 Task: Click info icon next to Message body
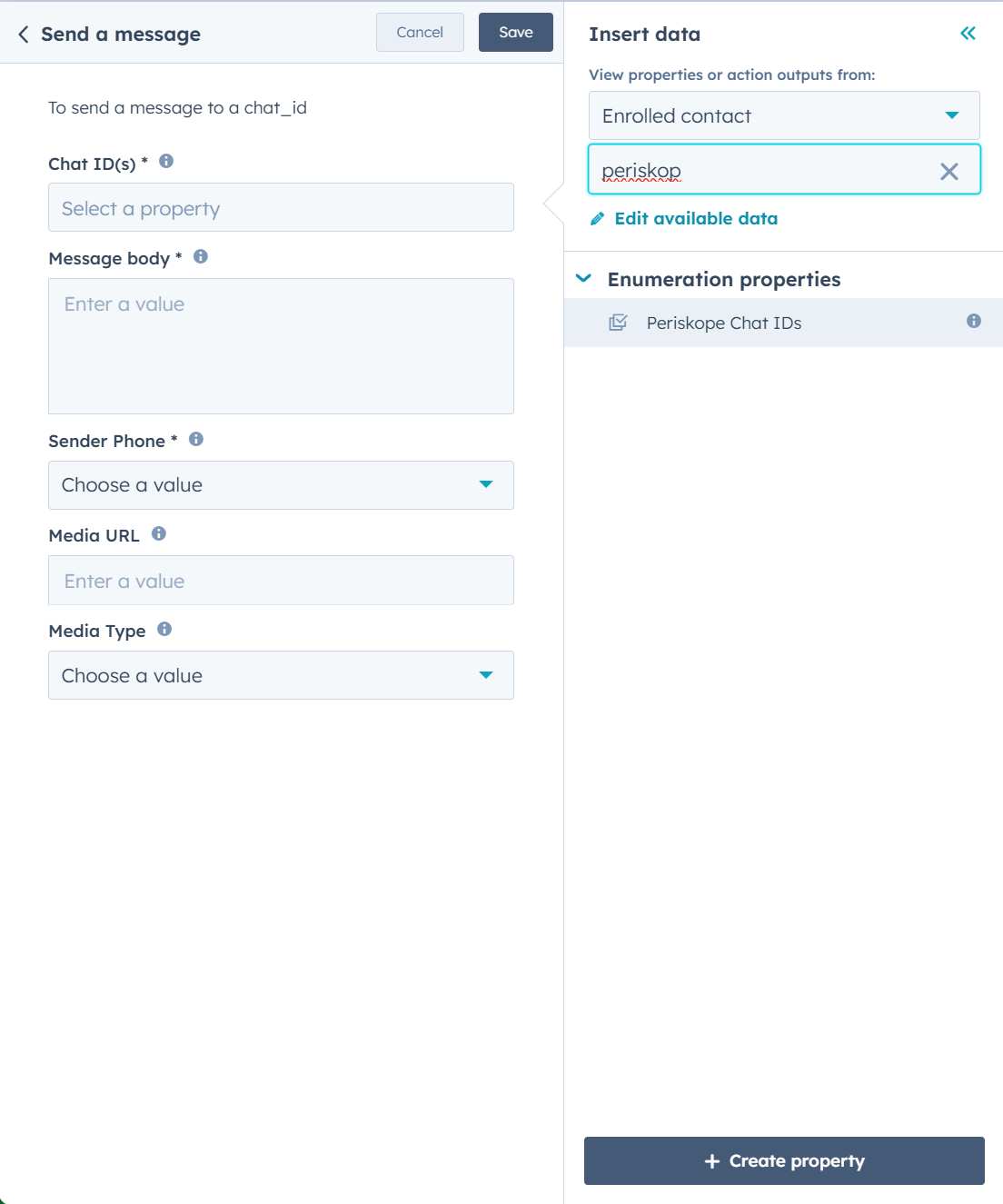point(201,256)
